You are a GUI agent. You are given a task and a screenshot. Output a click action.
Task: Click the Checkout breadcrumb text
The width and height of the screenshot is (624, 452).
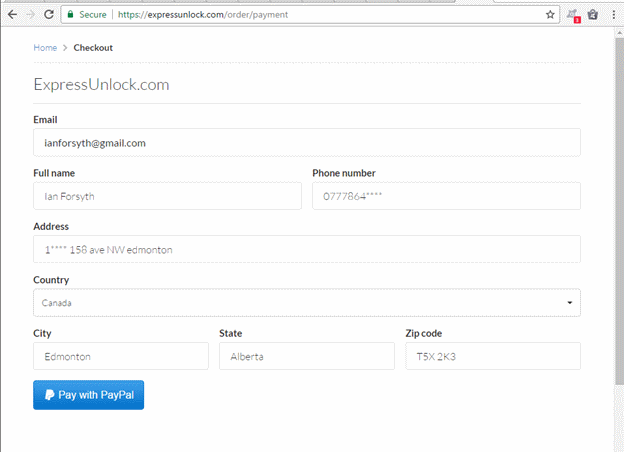(x=93, y=48)
